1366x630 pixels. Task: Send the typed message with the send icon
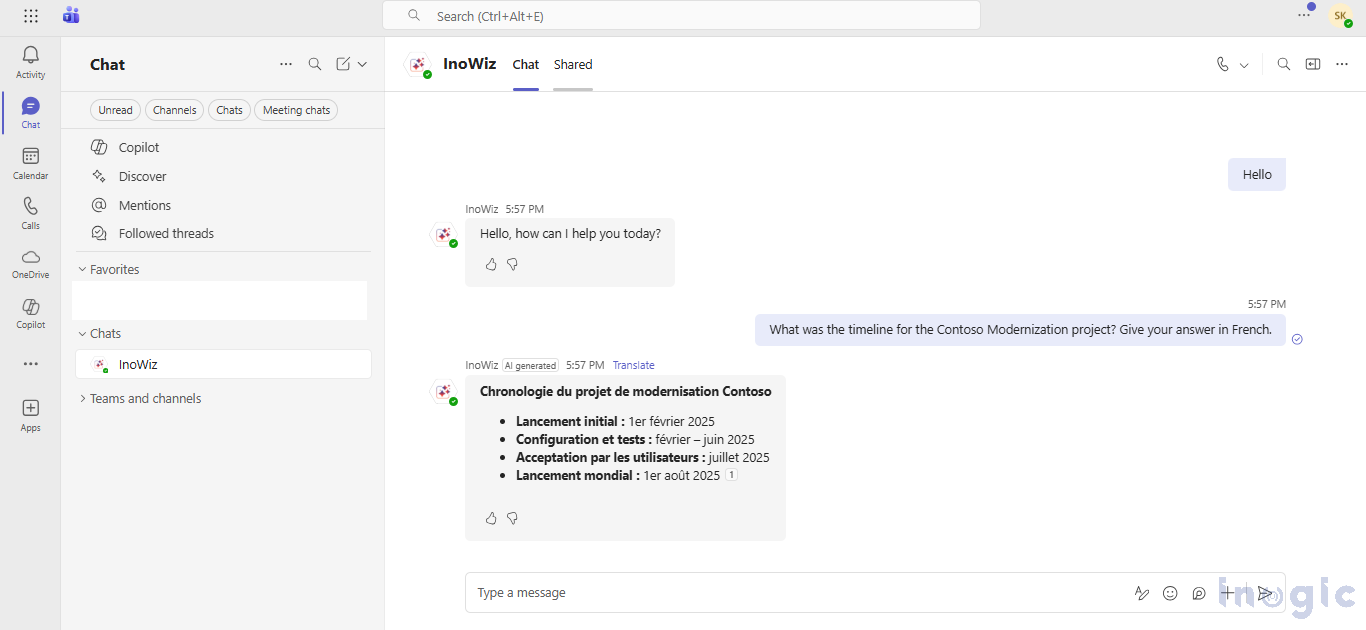[1265, 593]
